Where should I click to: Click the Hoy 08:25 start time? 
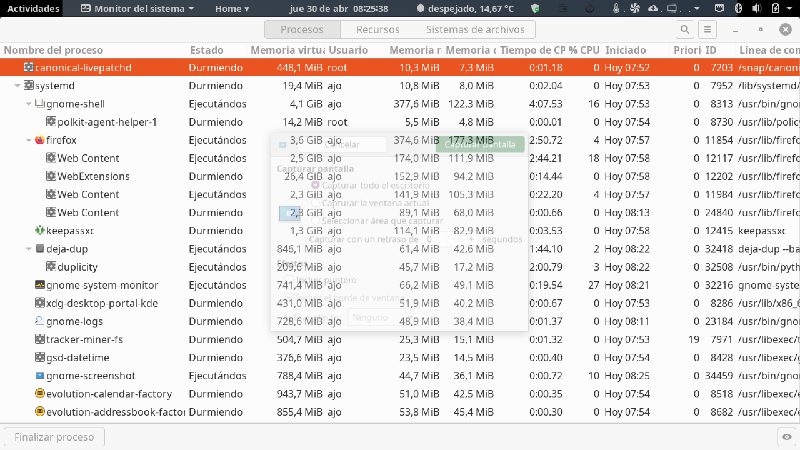coord(627,376)
